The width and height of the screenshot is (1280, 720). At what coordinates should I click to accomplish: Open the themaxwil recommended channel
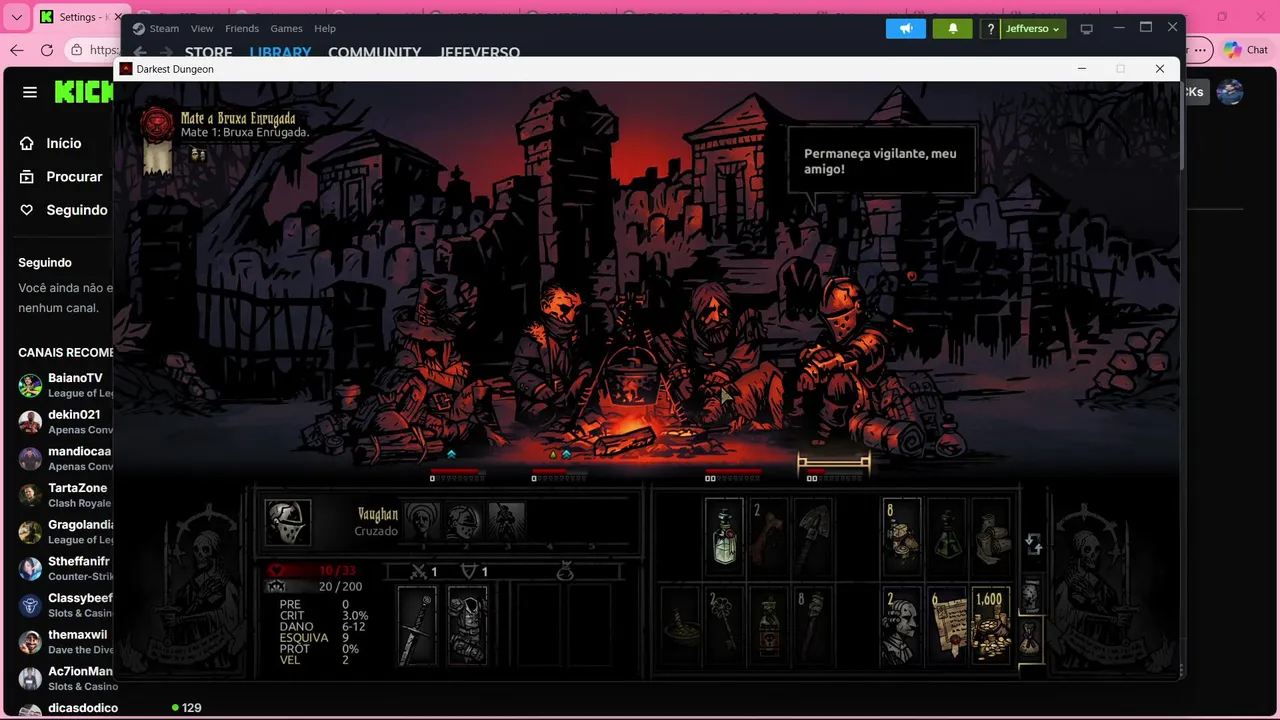(64, 642)
